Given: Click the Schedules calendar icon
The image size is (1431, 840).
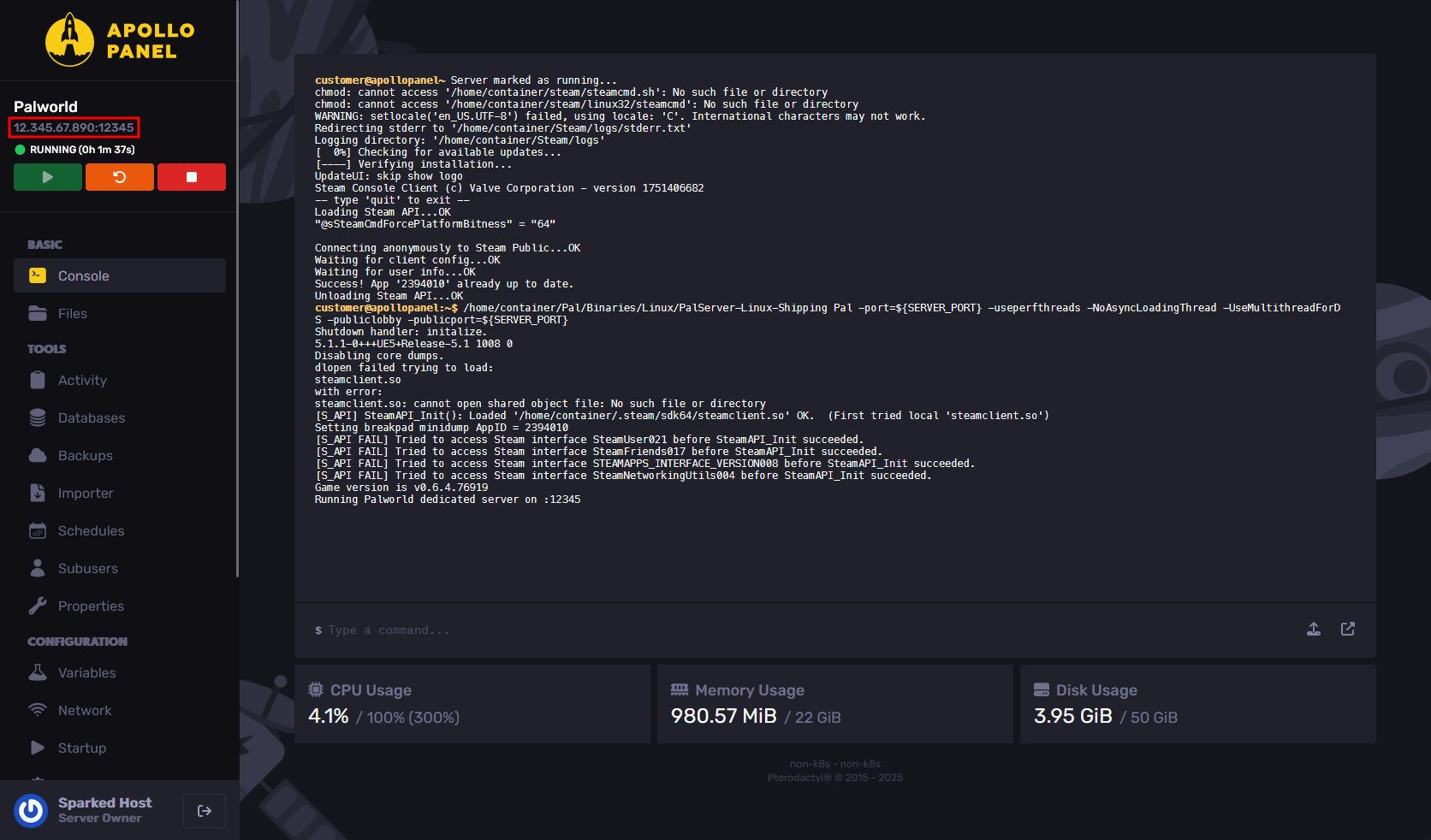Looking at the screenshot, I should (x=38, y=530).
